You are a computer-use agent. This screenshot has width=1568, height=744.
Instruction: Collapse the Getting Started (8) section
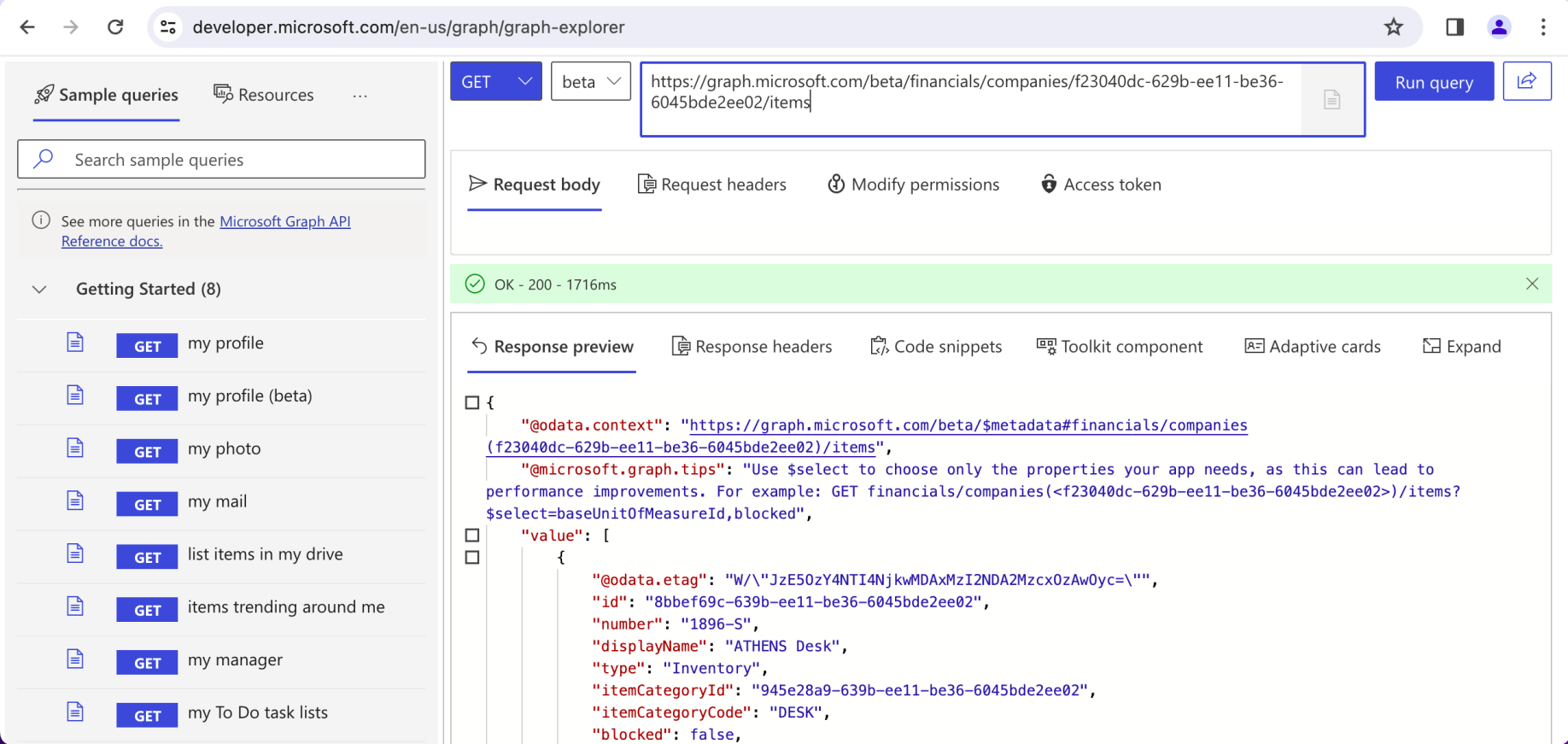39,290
